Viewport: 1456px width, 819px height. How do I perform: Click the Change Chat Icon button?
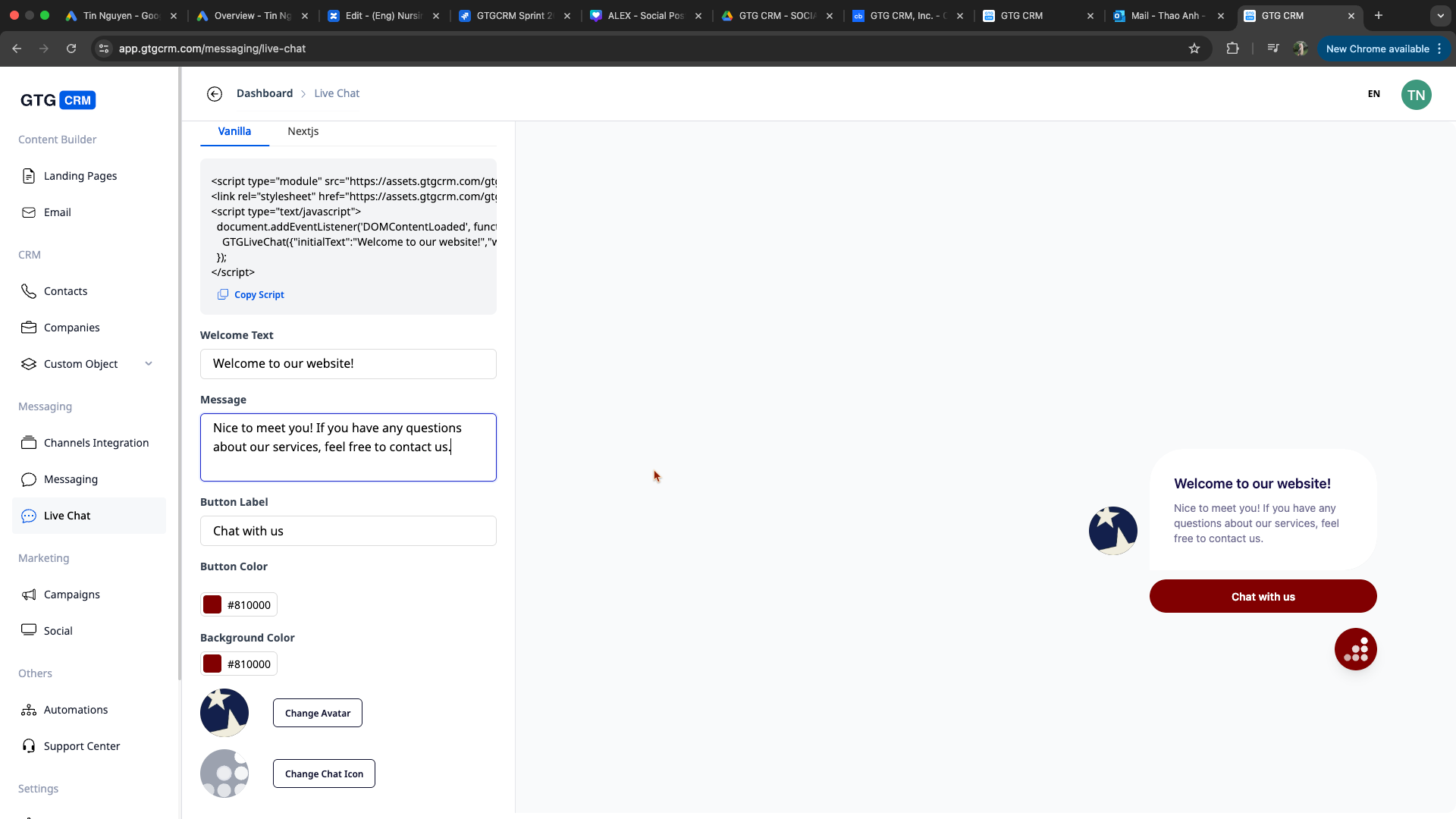pos(324,773)
